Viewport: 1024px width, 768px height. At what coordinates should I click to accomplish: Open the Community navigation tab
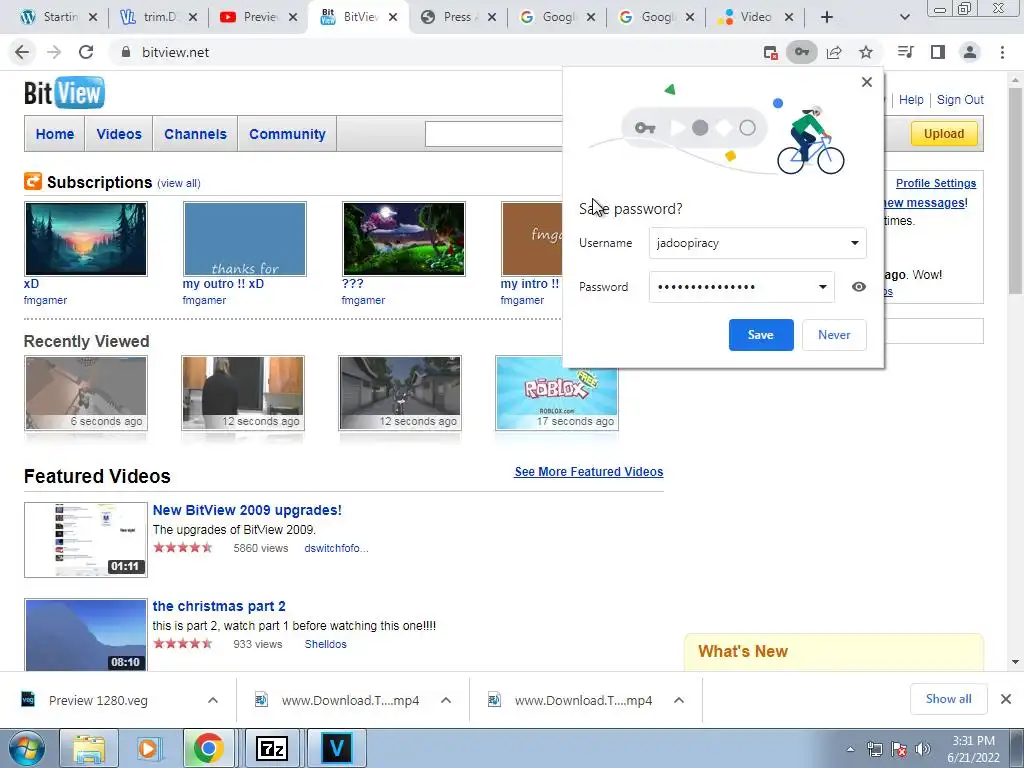click(287, 134)
